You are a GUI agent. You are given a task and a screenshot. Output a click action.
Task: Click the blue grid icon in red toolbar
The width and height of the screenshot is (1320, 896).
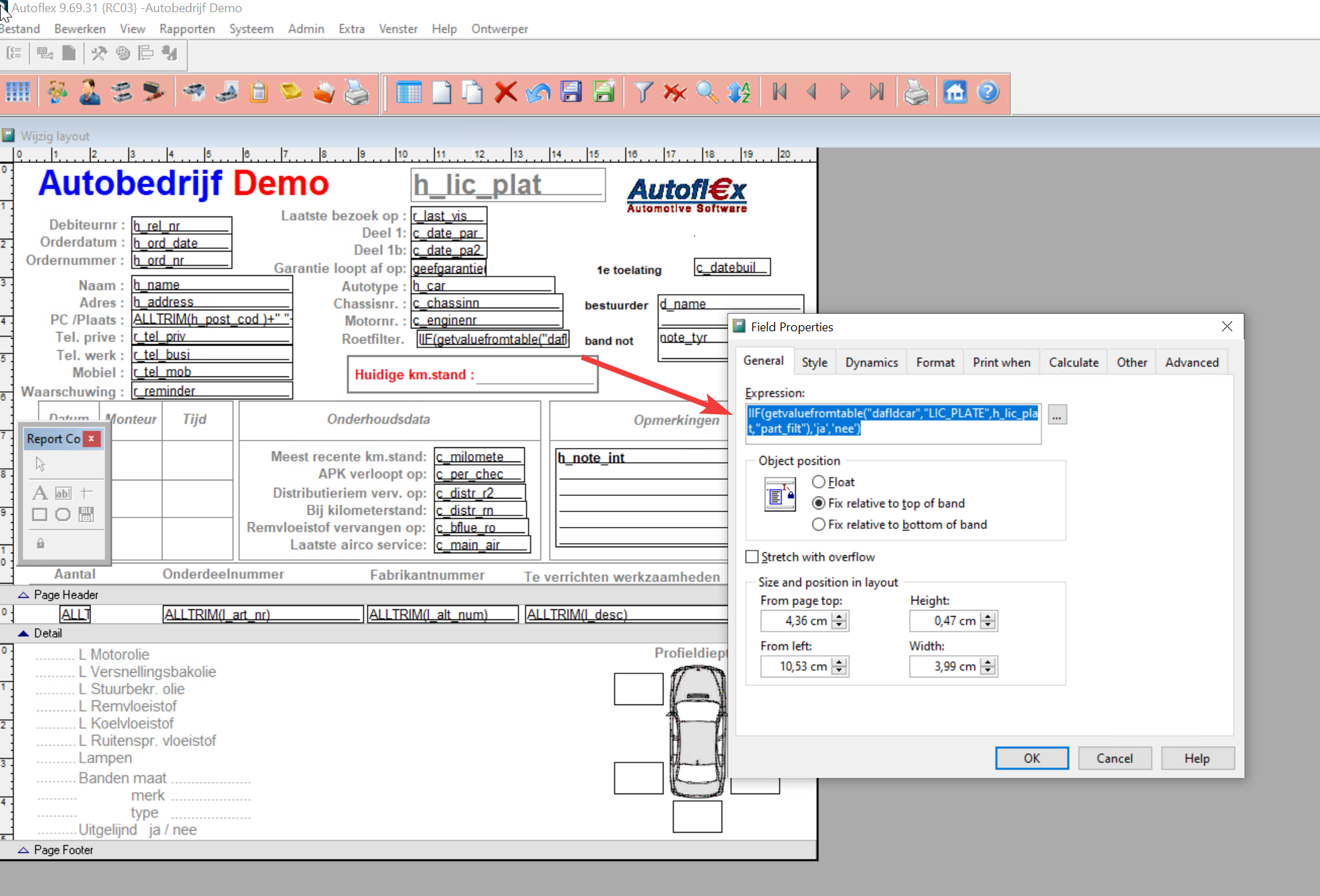[18, 92]
